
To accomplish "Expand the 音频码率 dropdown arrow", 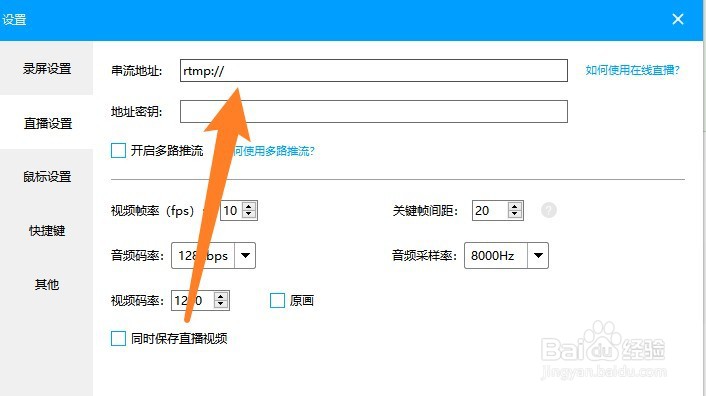I will 245,256.
